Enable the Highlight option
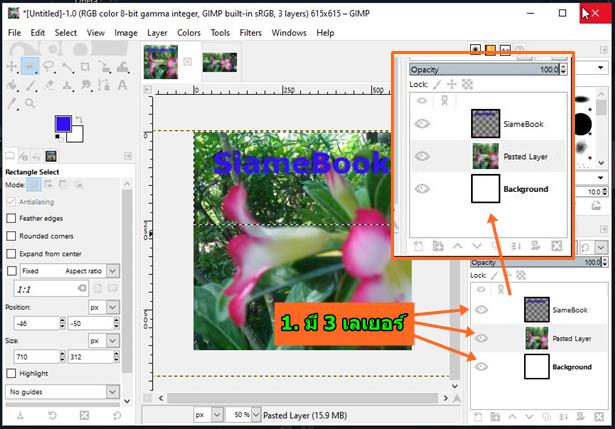The width and height of the screenshot is (615, 429). pyautogui.click(x=11, y=373)
